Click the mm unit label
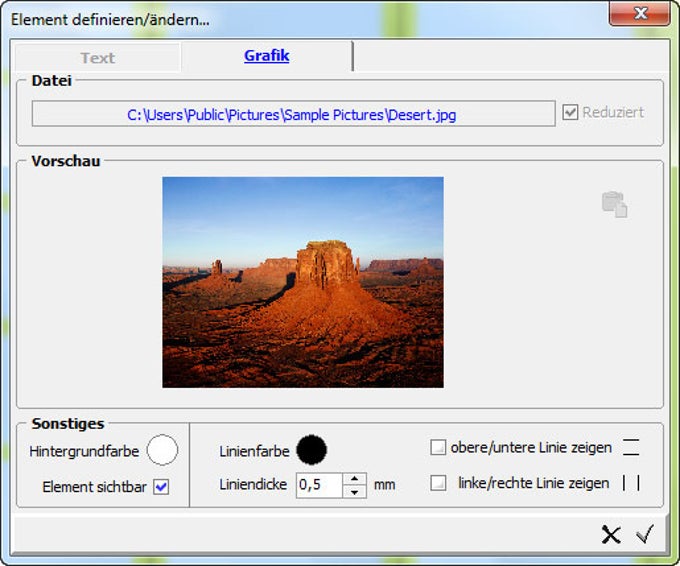680x566 pixels. 385,484
